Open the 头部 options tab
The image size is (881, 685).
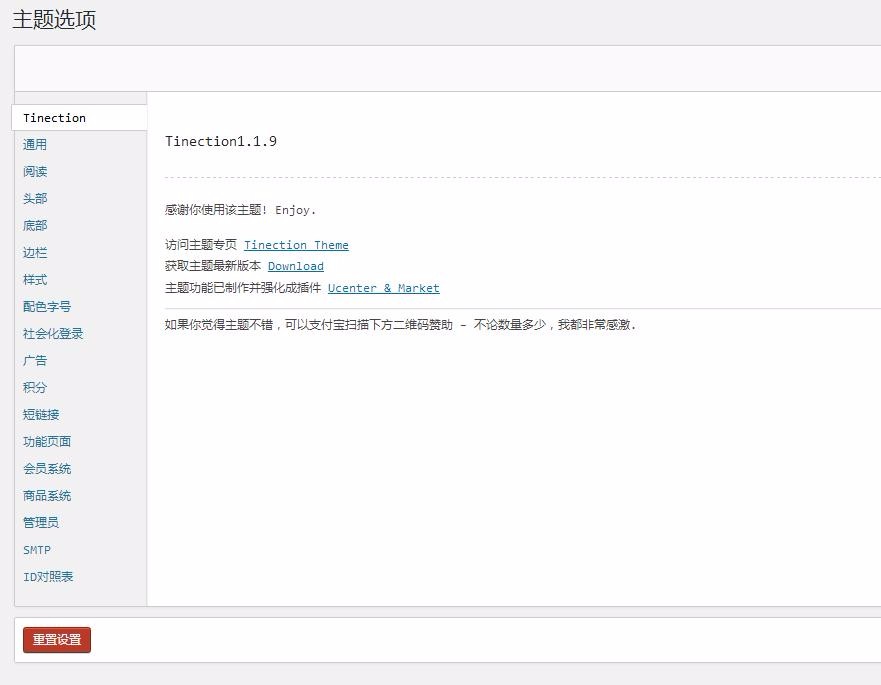pos(35,198)
